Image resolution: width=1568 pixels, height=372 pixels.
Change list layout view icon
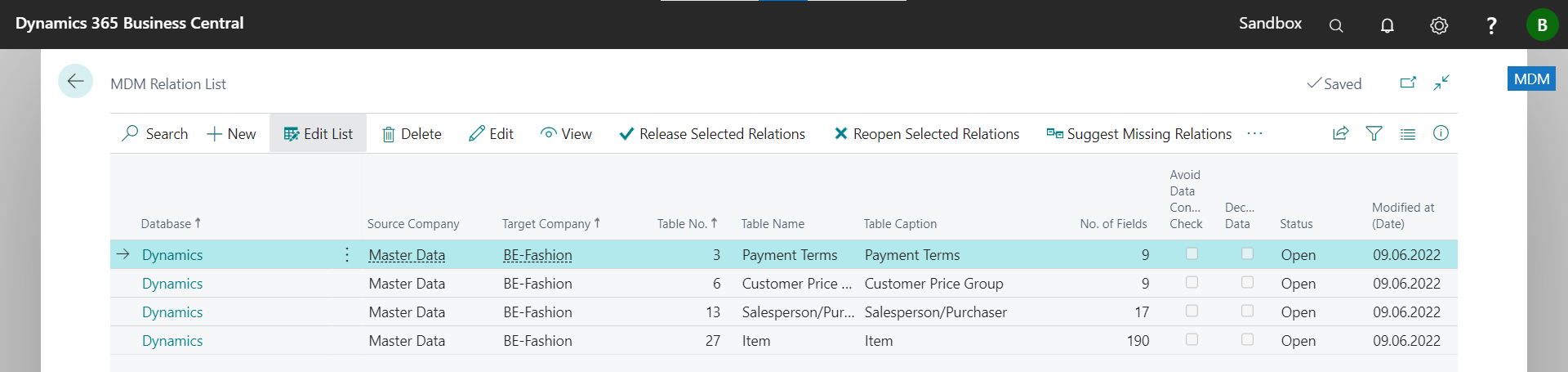(1408, 133)
